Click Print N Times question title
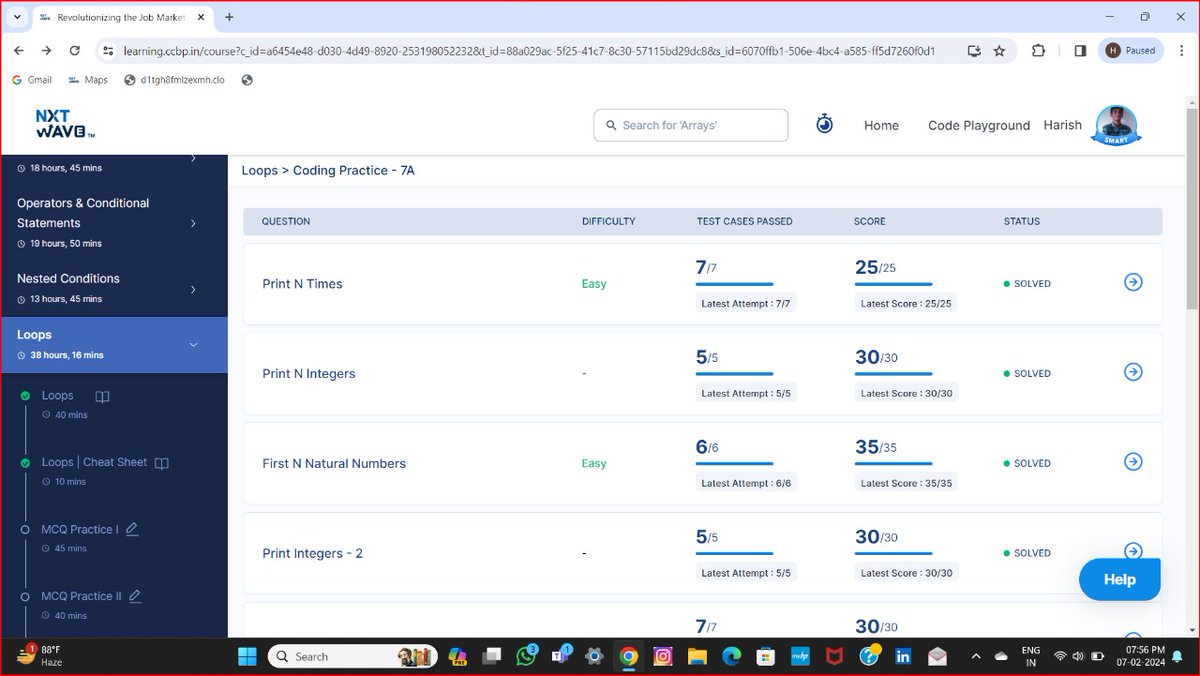 (302, 284)
